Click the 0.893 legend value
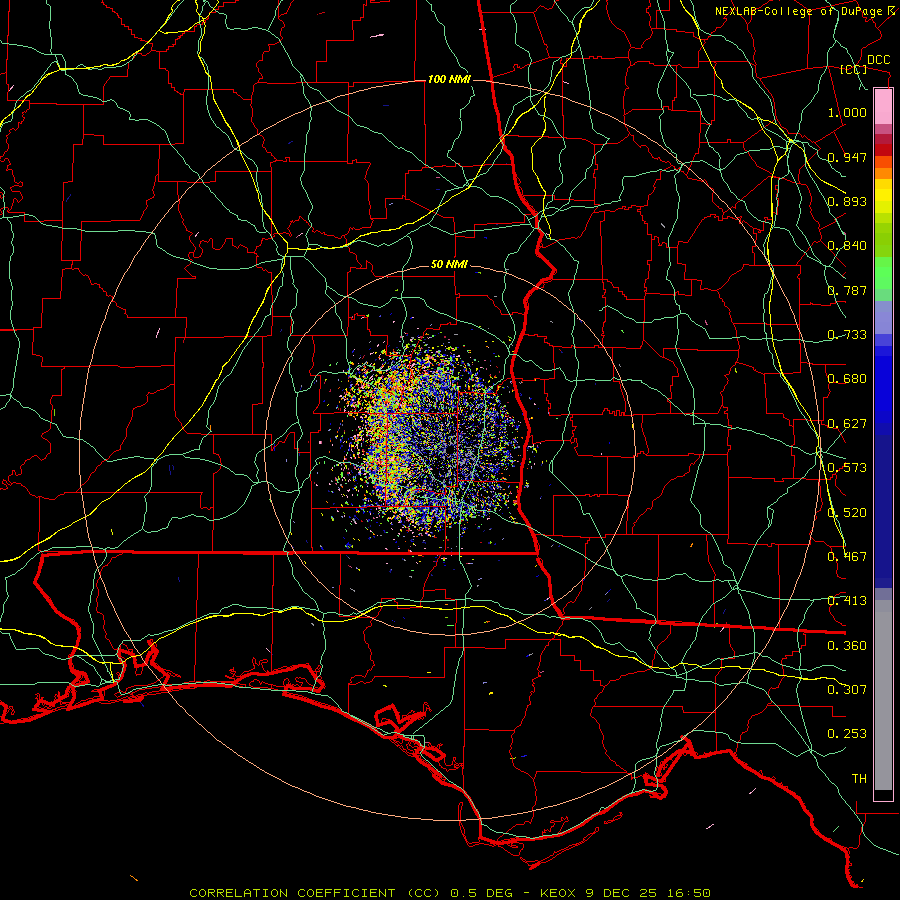 click(x=847, y=201)
